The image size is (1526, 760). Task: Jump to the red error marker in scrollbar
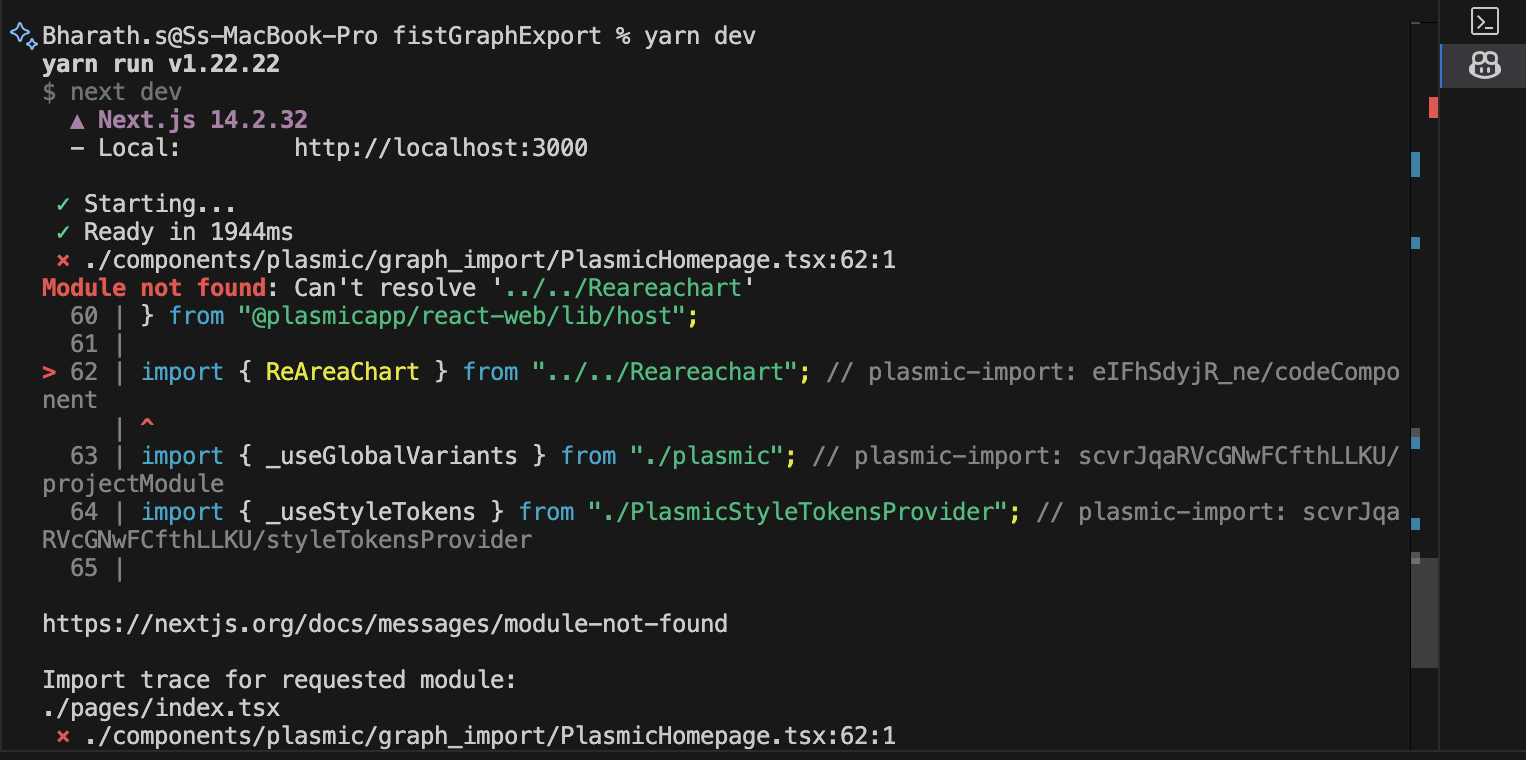(x=1433, y=107)
